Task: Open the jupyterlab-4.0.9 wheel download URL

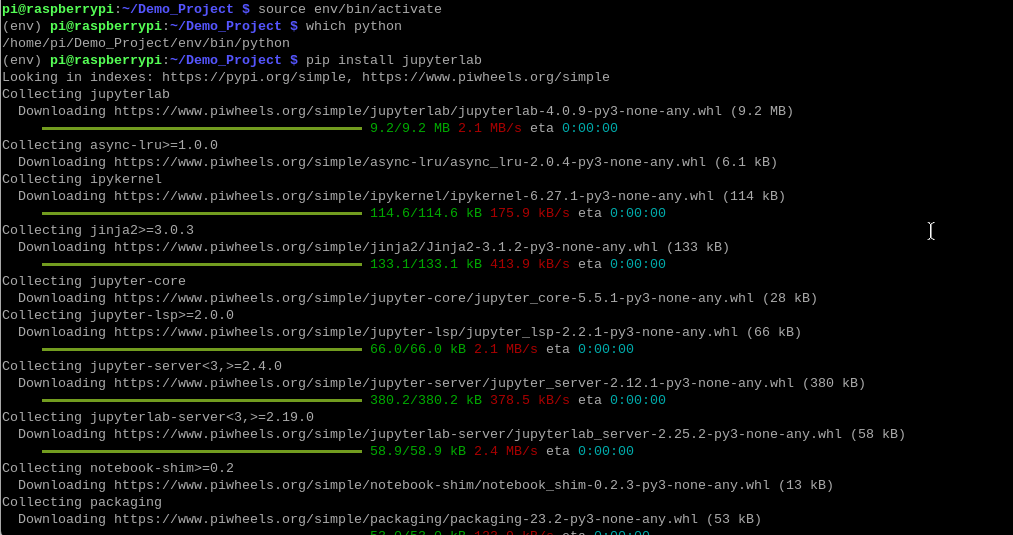Action: pyautogui.click(x=418, y=111)
